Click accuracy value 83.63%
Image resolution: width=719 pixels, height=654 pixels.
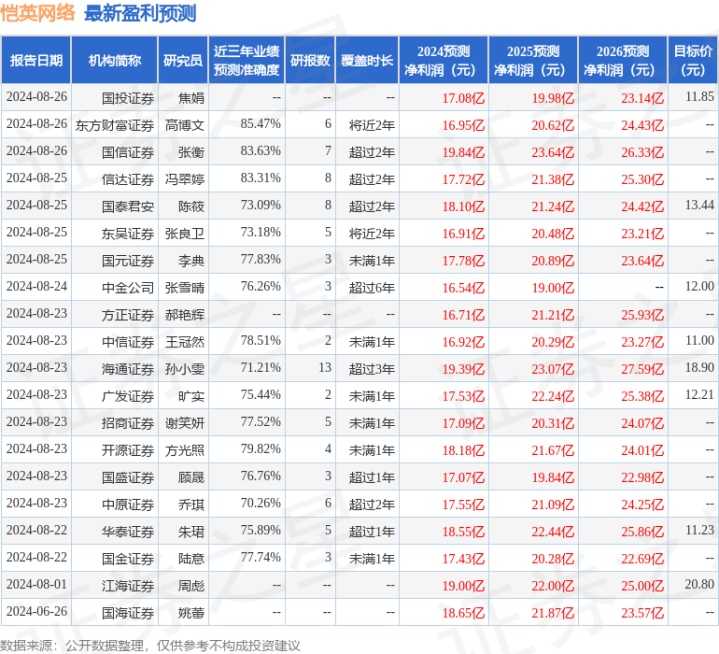coord(260,151)
